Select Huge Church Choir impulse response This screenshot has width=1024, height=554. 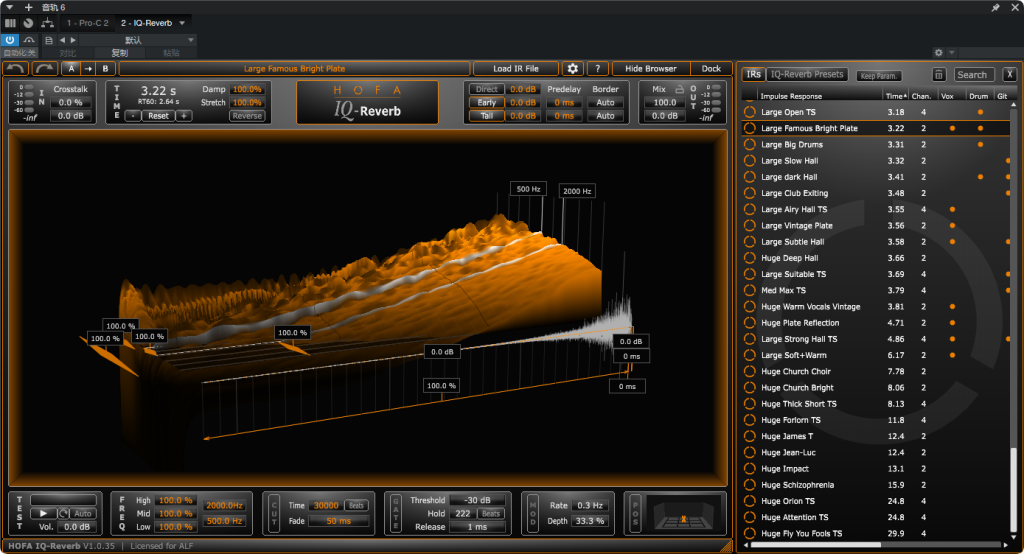pyautogui.click(x=875, y=371)
